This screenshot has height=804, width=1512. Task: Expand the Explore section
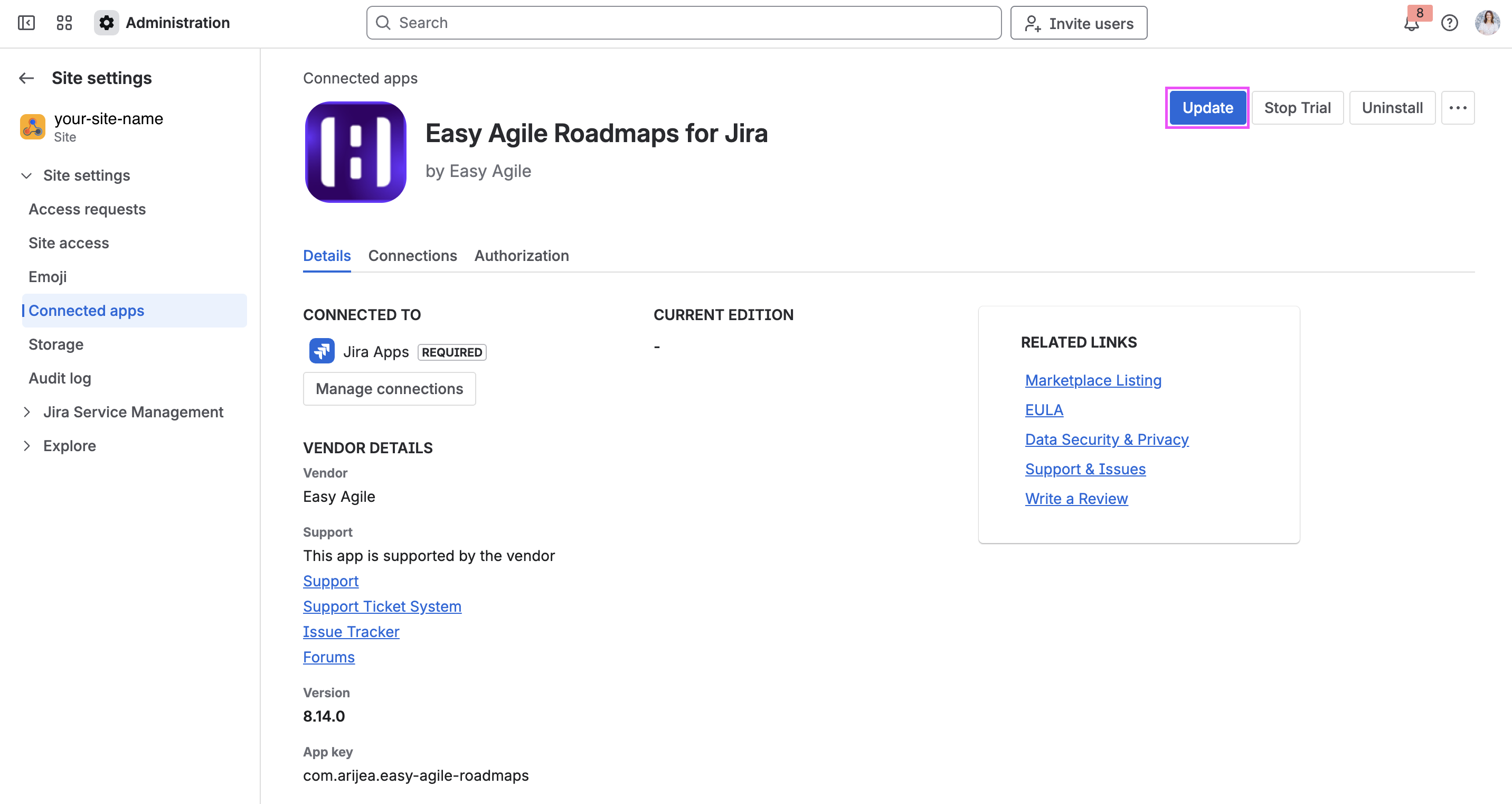point(27,445)
